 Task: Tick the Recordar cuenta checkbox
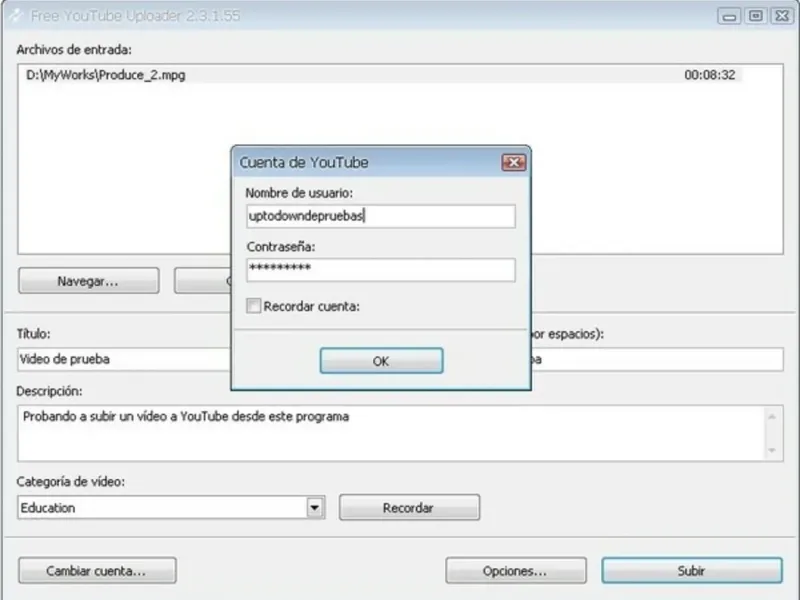coord(254,306)
